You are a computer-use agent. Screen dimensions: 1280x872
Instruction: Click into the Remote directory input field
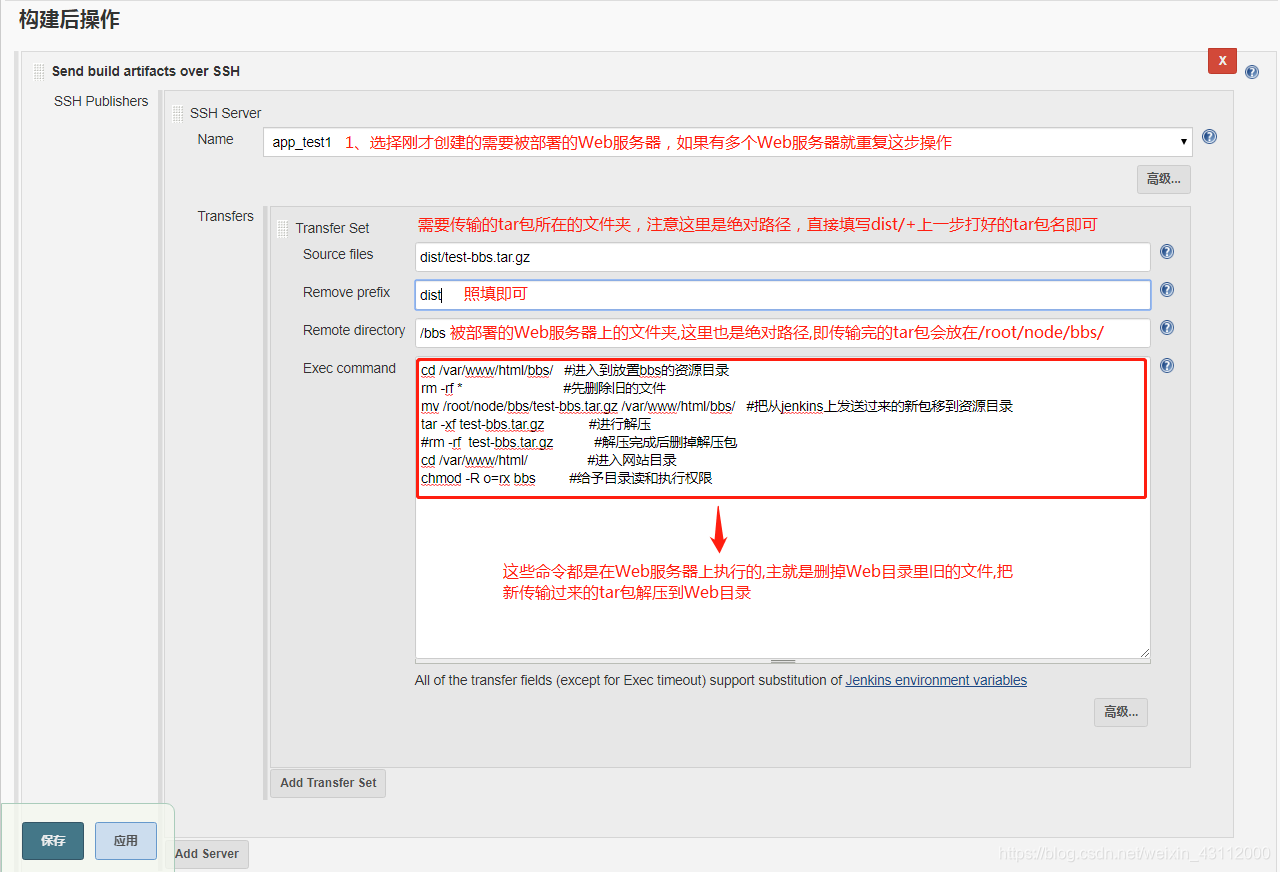[783, 333]
